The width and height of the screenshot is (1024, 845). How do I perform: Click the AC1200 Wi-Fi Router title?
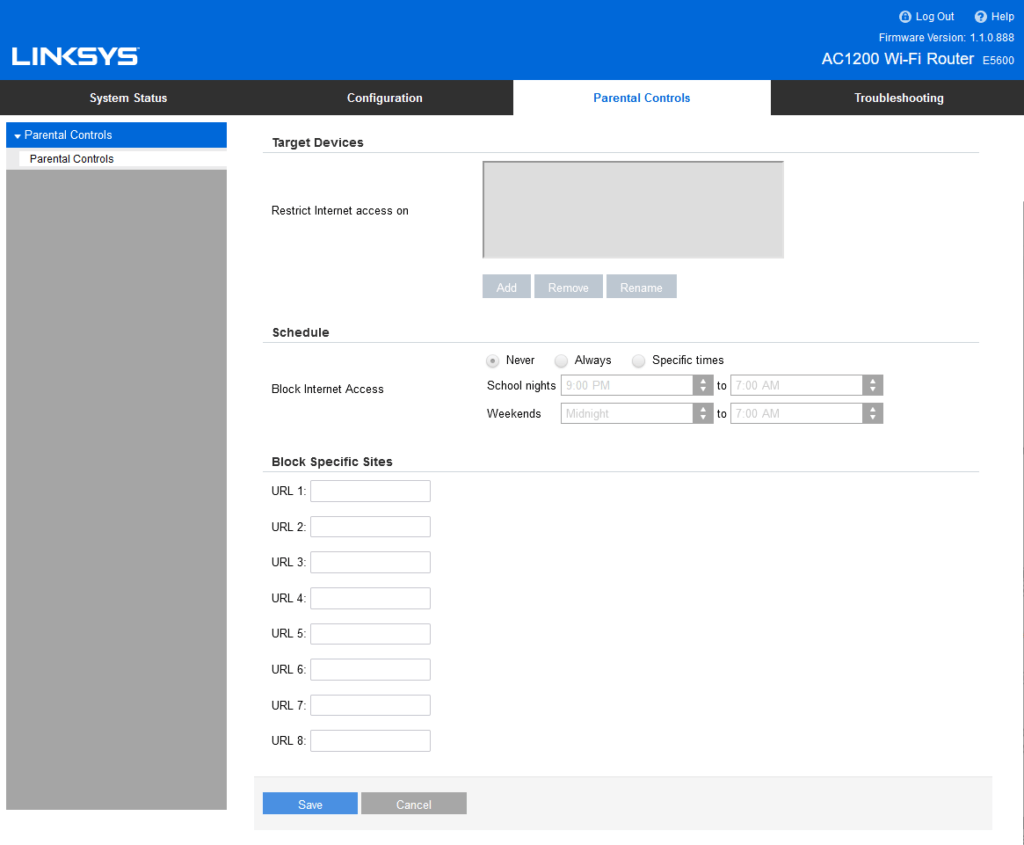[x=897, y=59]
